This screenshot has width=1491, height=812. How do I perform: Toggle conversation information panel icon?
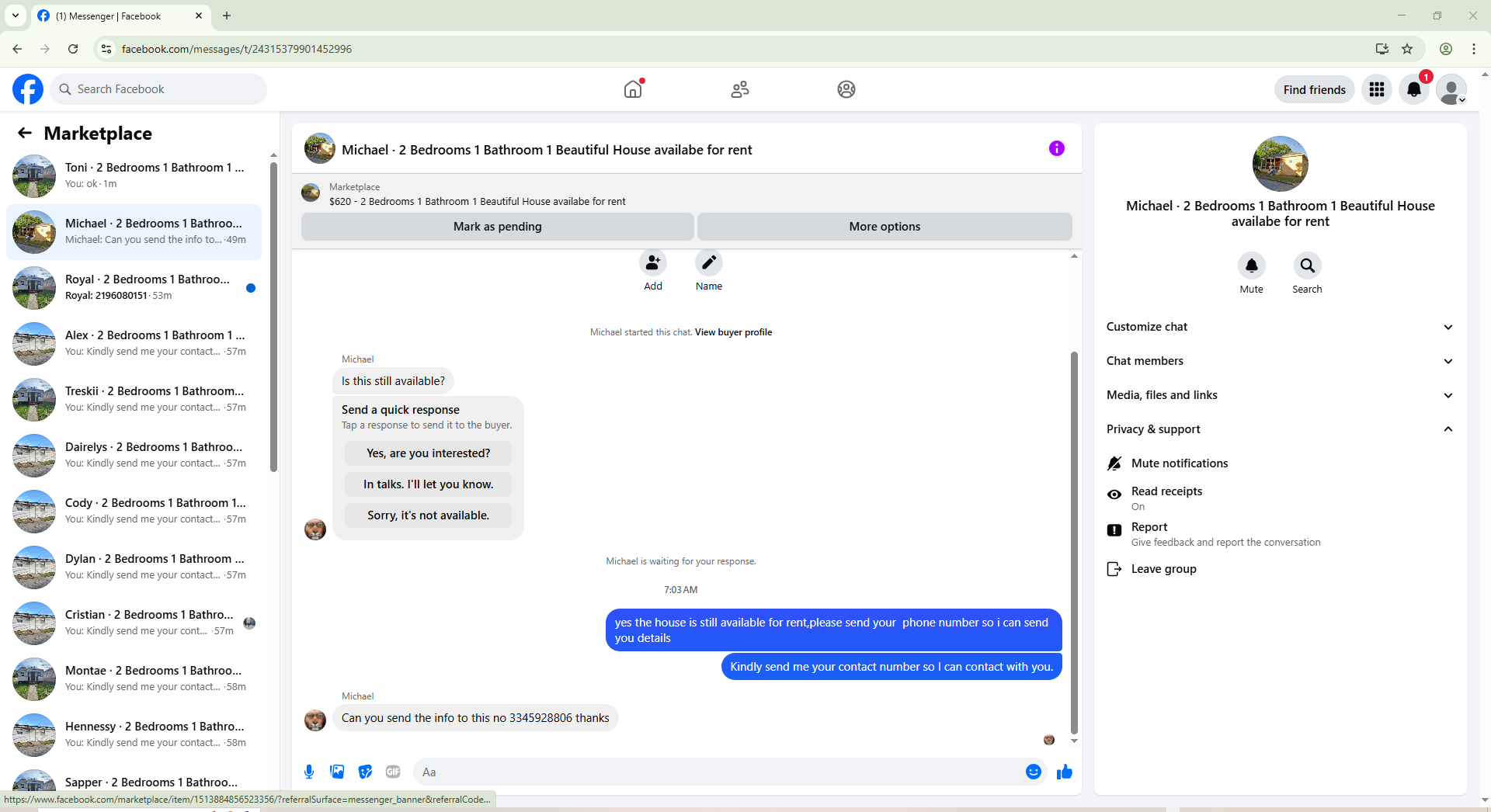(1057, 148)
